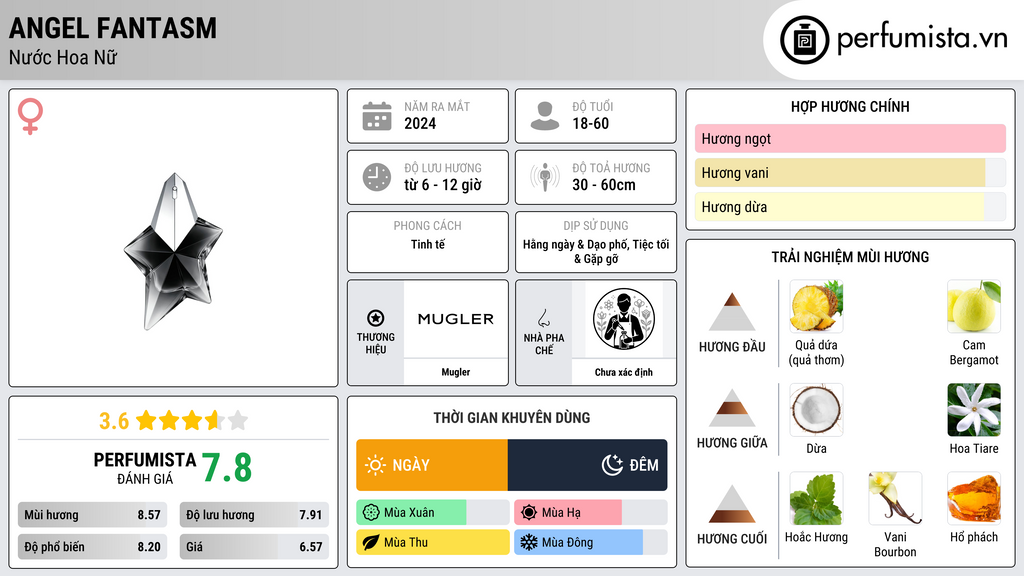
Task: Click the flower icon next to Mùa Xuân
Action: point(371,513)
